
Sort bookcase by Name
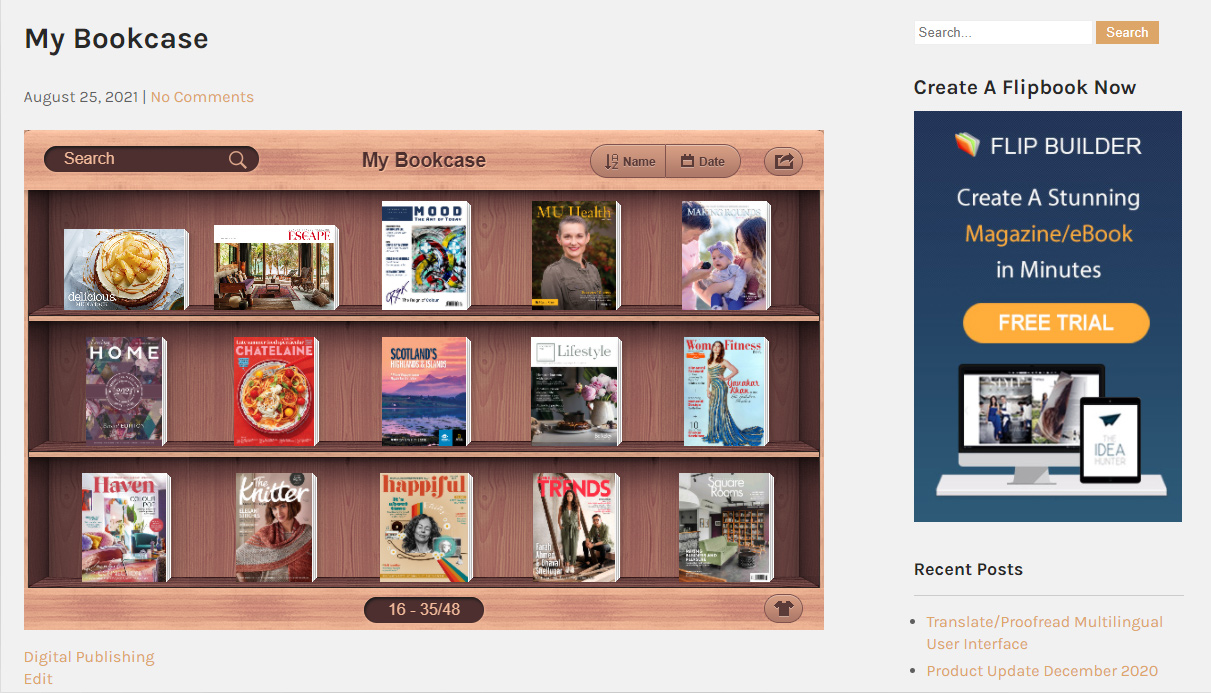click(629, 161)
